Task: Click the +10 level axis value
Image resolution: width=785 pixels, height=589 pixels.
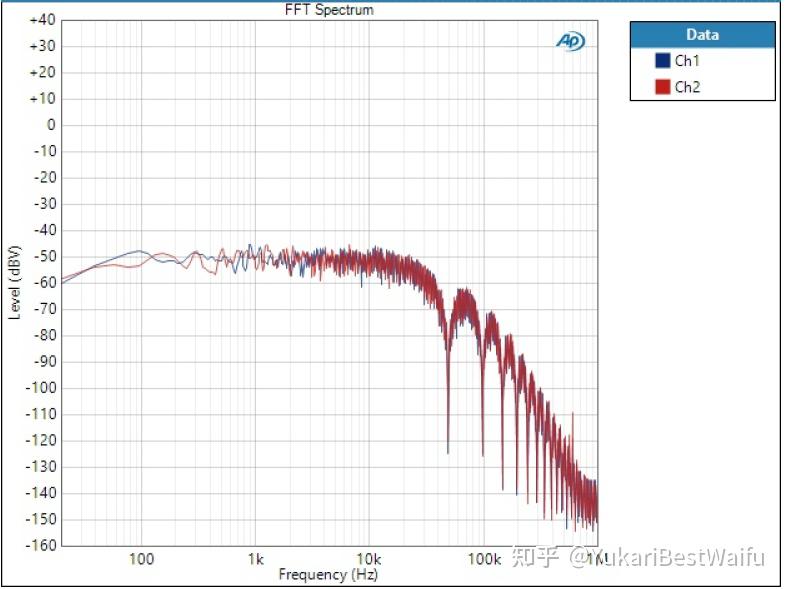Action: pyautogui.click(x=42, y=99)
